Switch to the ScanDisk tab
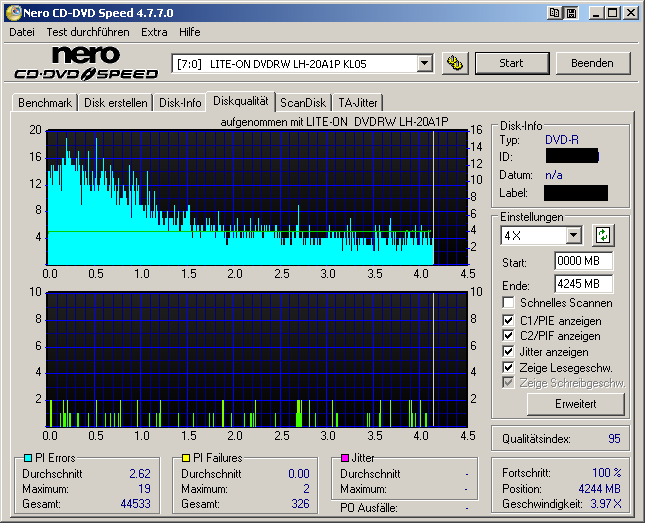 coord(302,102)
